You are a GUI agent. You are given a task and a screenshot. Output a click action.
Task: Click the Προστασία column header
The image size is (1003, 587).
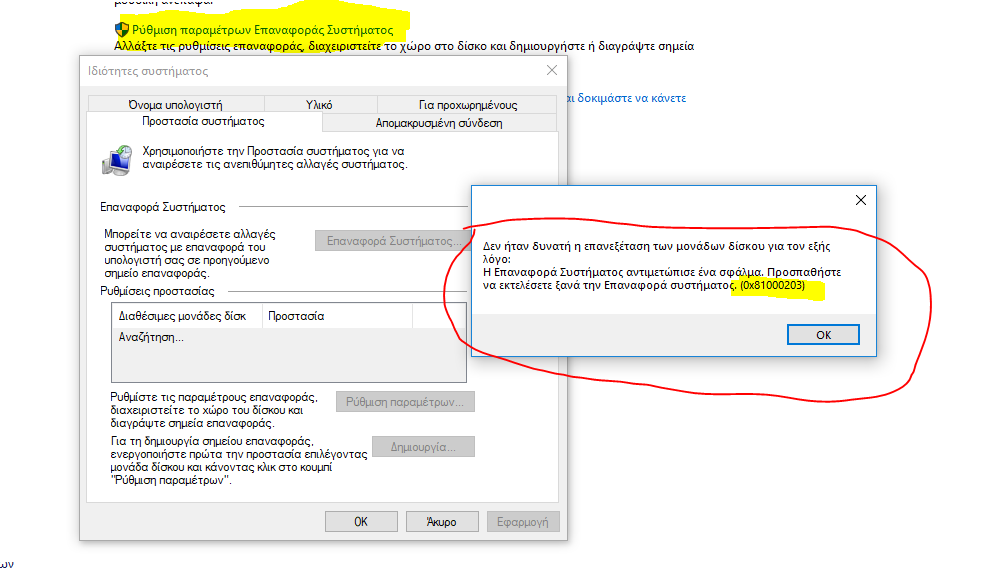337,316
